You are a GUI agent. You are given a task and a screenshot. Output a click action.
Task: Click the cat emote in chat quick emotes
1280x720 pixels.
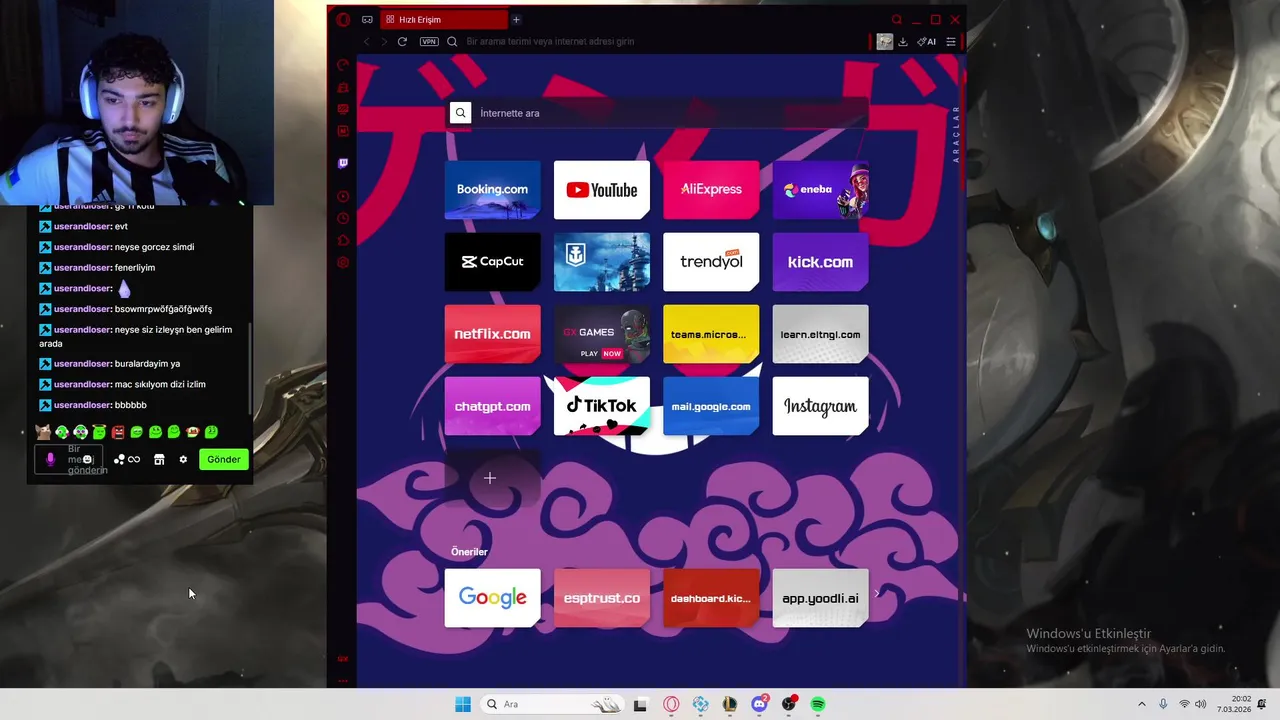[x=43, y=432]
